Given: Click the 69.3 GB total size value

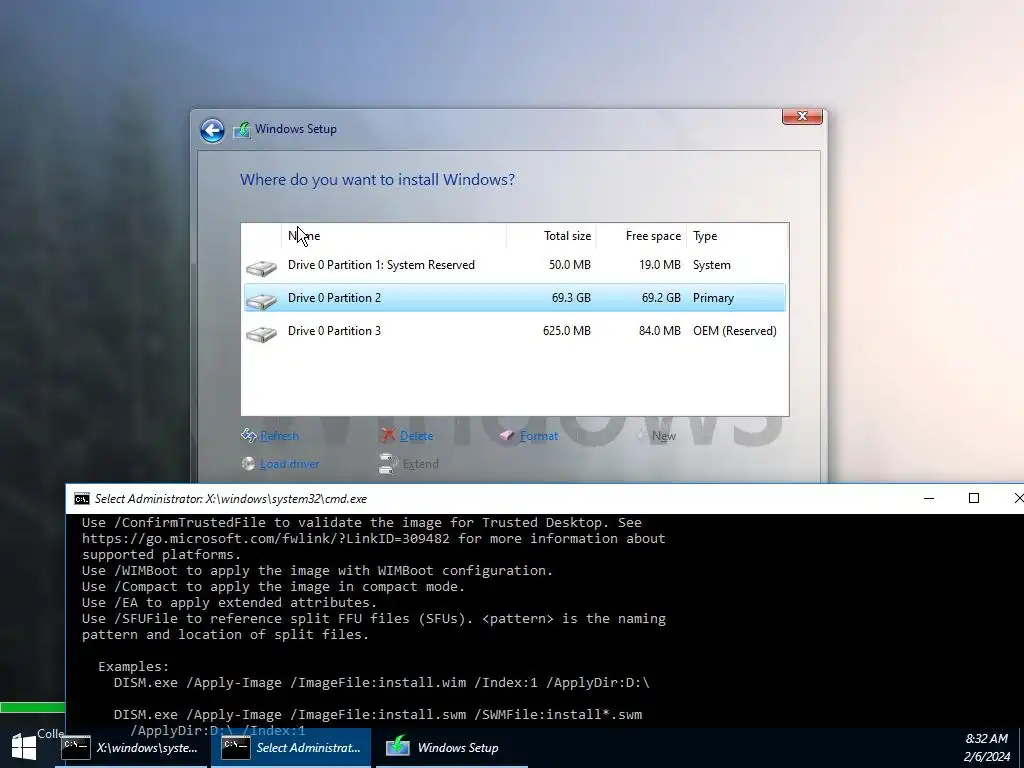Looking at the screenshot, I should point(571,298).
